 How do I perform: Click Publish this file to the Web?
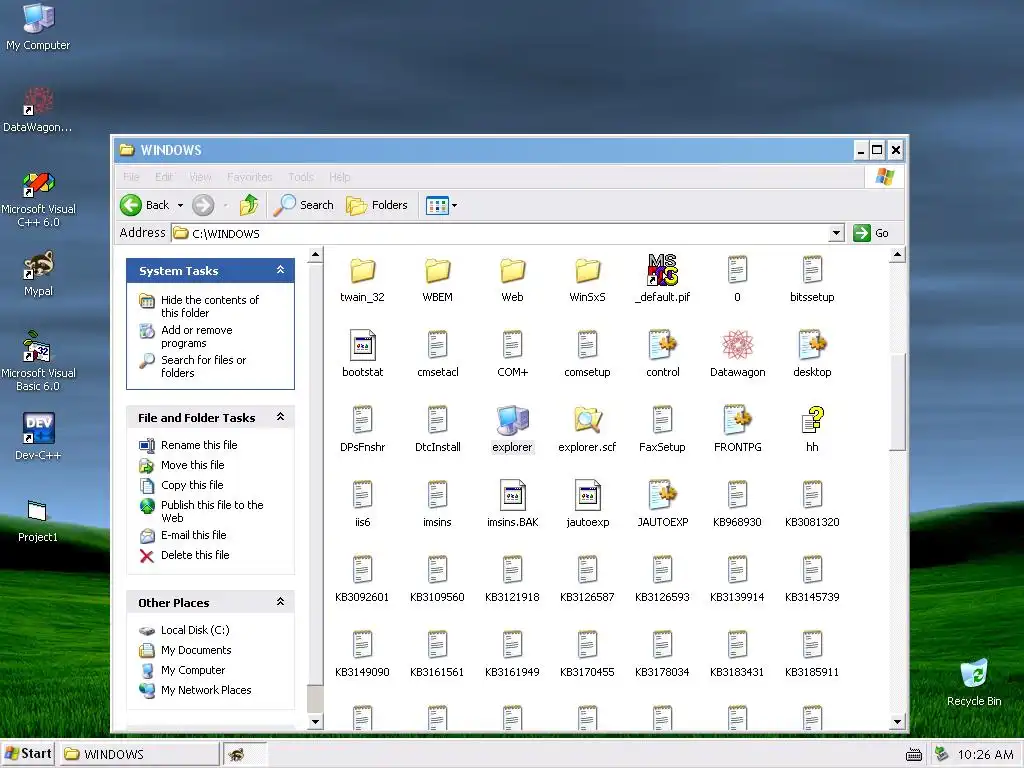point(212,511)
